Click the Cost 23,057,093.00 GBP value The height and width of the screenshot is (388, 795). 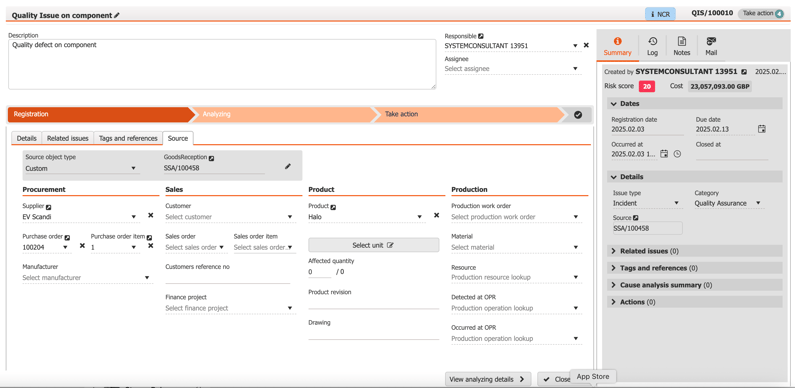pyautogui.click(x=720, y=87)
